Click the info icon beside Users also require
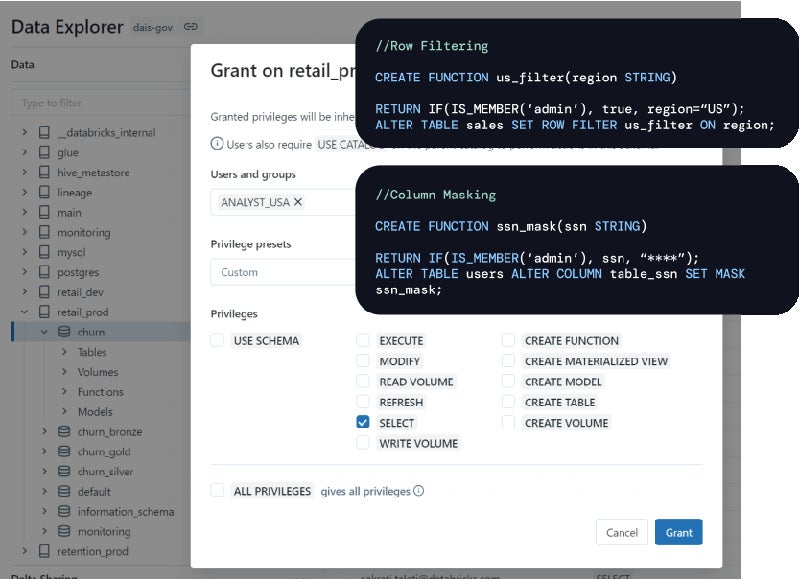Screen dimensions: 800x579 point(217,144)
